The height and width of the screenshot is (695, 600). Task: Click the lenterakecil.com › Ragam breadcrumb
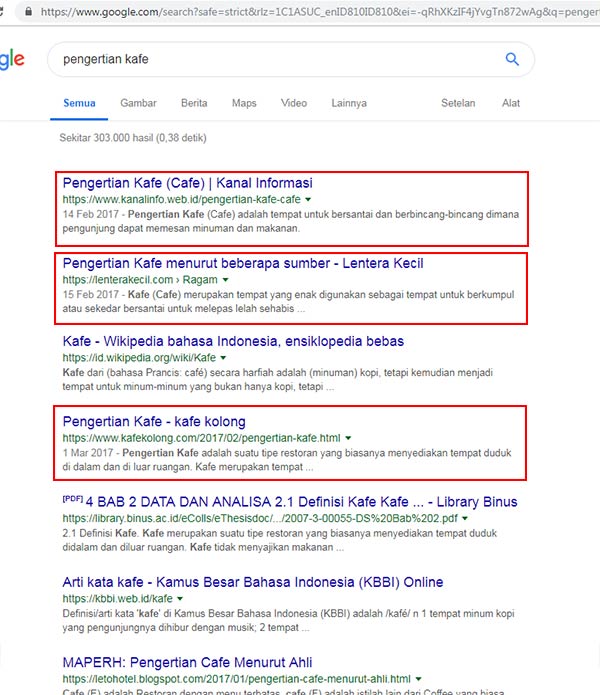(x=140, y=280)
